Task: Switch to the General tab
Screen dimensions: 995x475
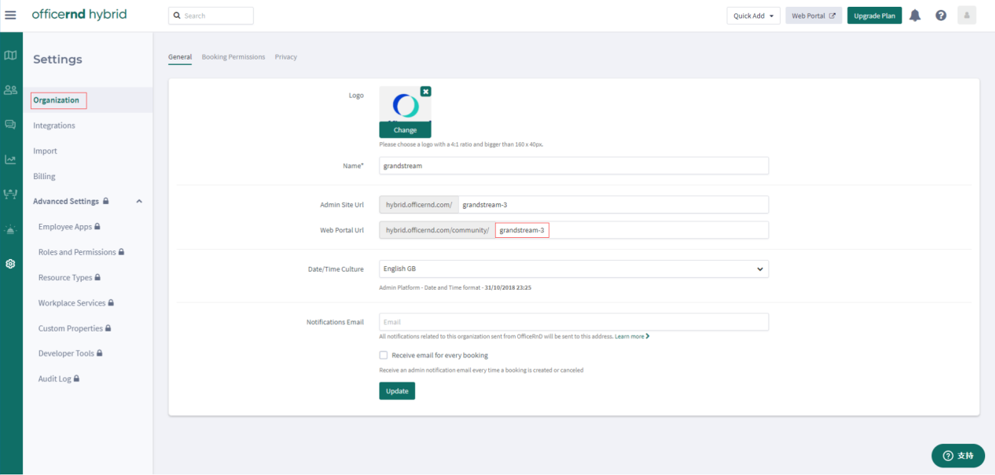Action: click(180, 57)
